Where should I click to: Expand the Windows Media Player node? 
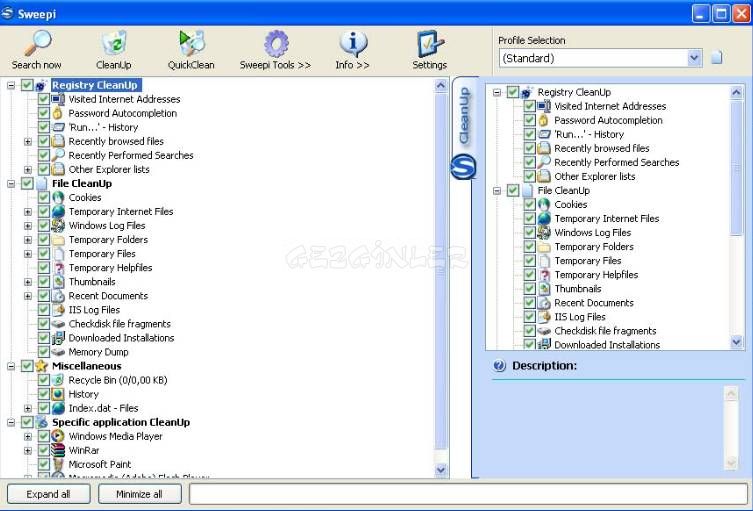point(28,437)
